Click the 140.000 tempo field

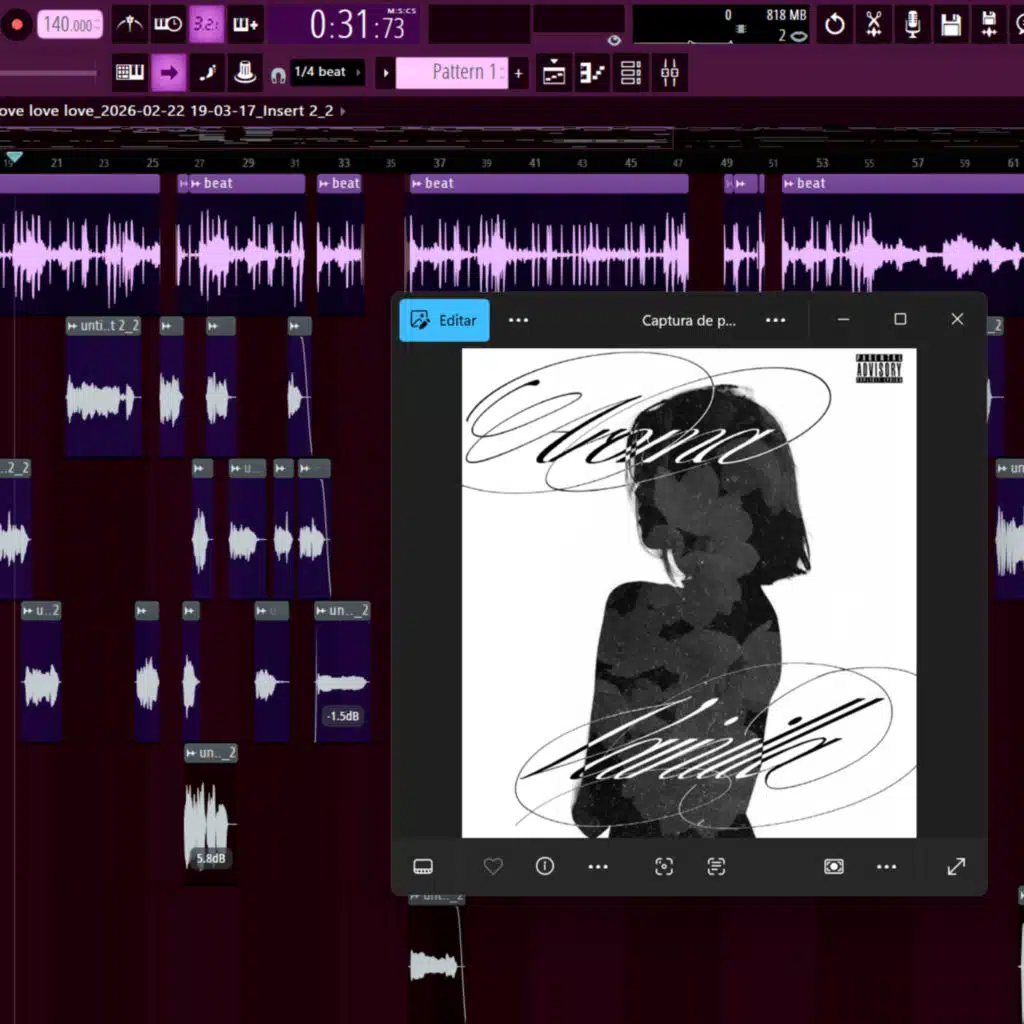pos(71,24)
